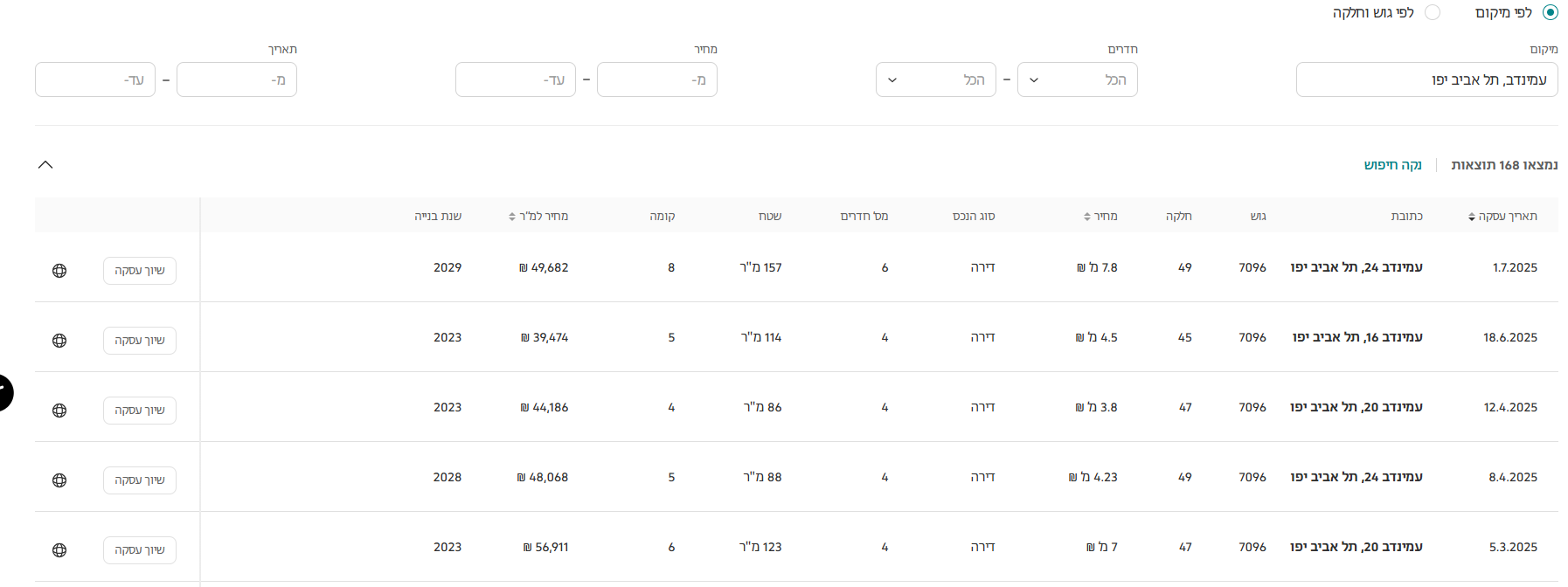This screenshot has width=1568, height=587.
Task: Collapse the results section chevron
Action: tap(45, 165)
